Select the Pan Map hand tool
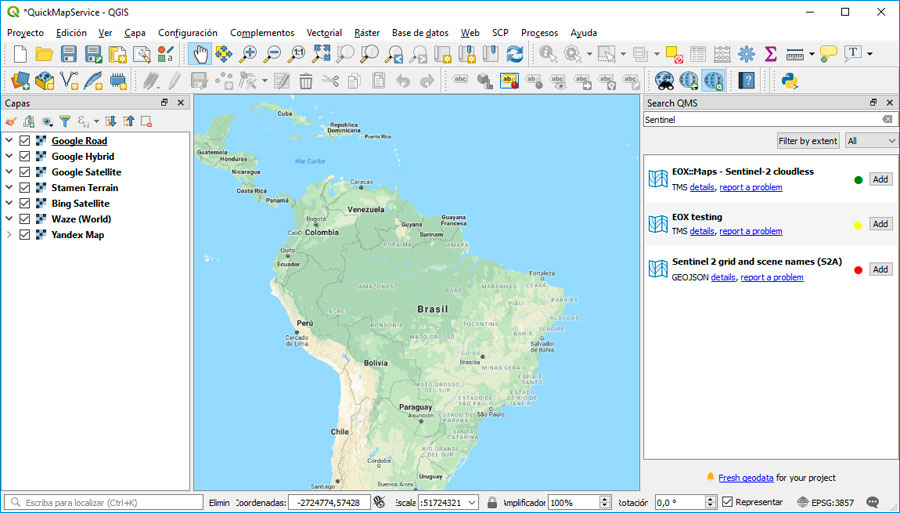Image resolution: width=900 pixels, height=513 pixels. (x=200, y=55)
